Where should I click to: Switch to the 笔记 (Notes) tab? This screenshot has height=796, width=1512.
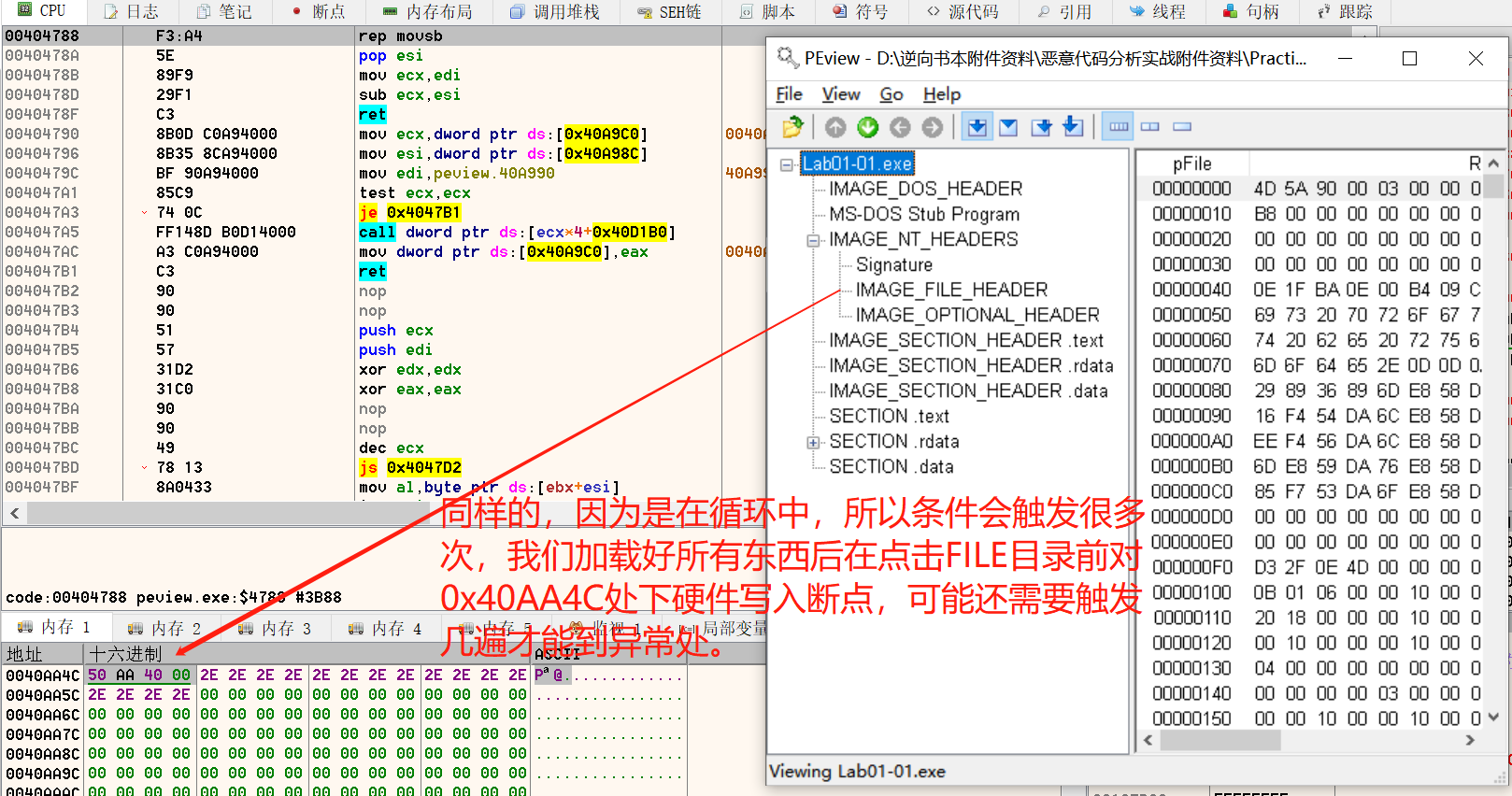tap(225, 11)
